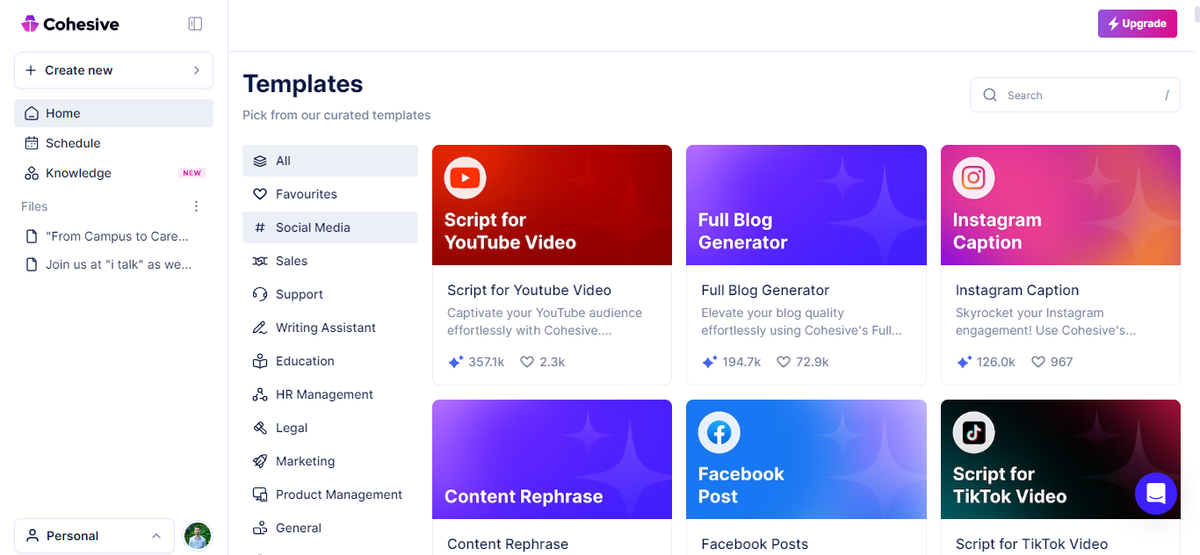Select the Writing Assistant category
The width and height of the screenshot is (1200, 555).
pos(330,328)
